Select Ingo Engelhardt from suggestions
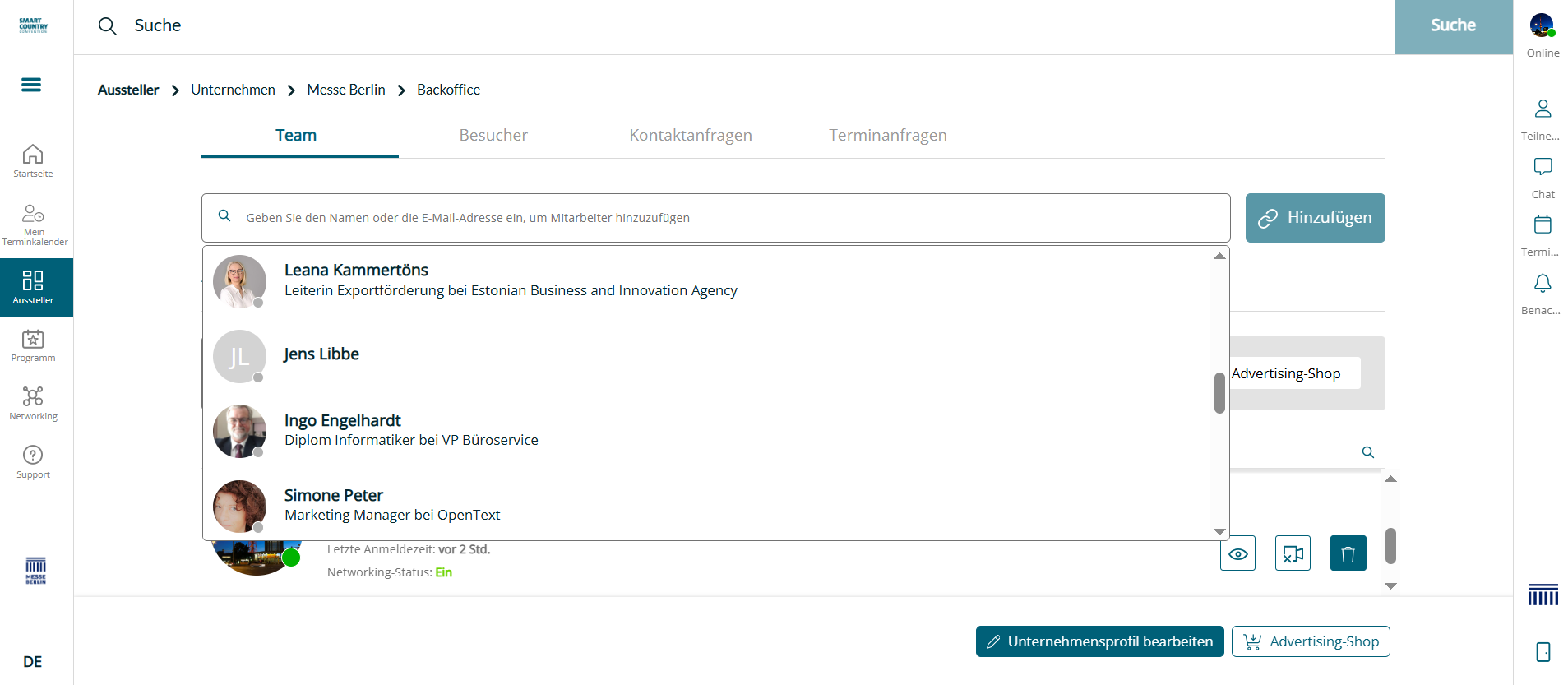The height and width of the screenshot is (685, 1568). tap(707, 430)
